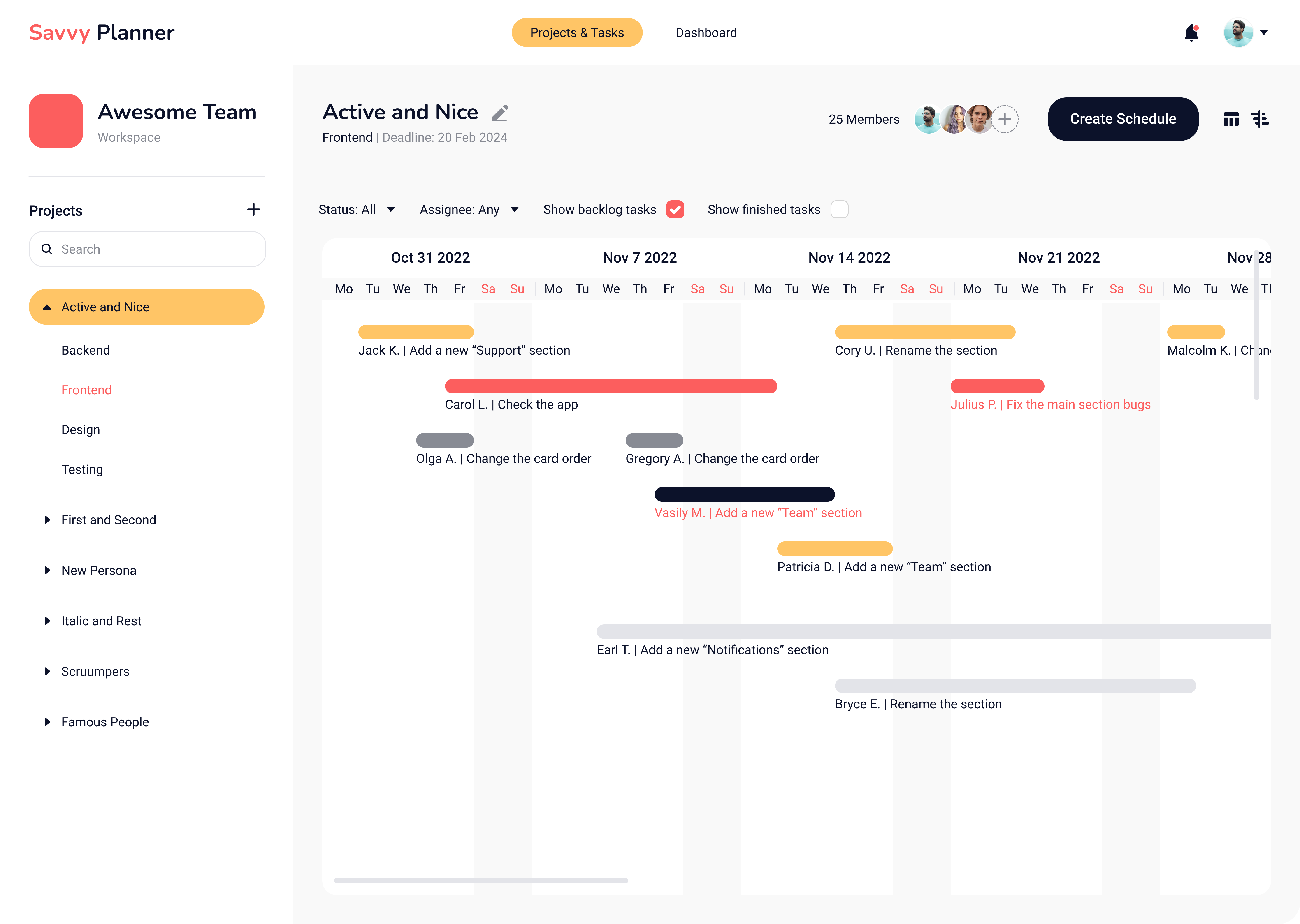
Task: Switch to the board columns view icon
Action: coord(1231,120)
